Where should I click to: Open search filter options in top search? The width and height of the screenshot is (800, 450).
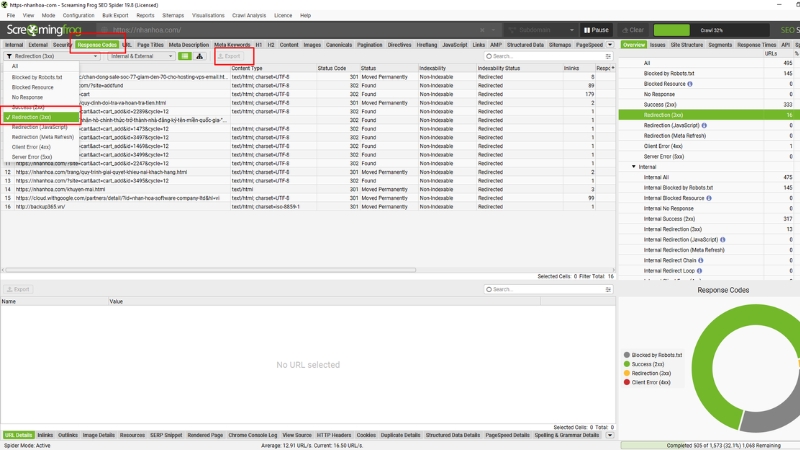pyautogui.click(x=608, y=56)
